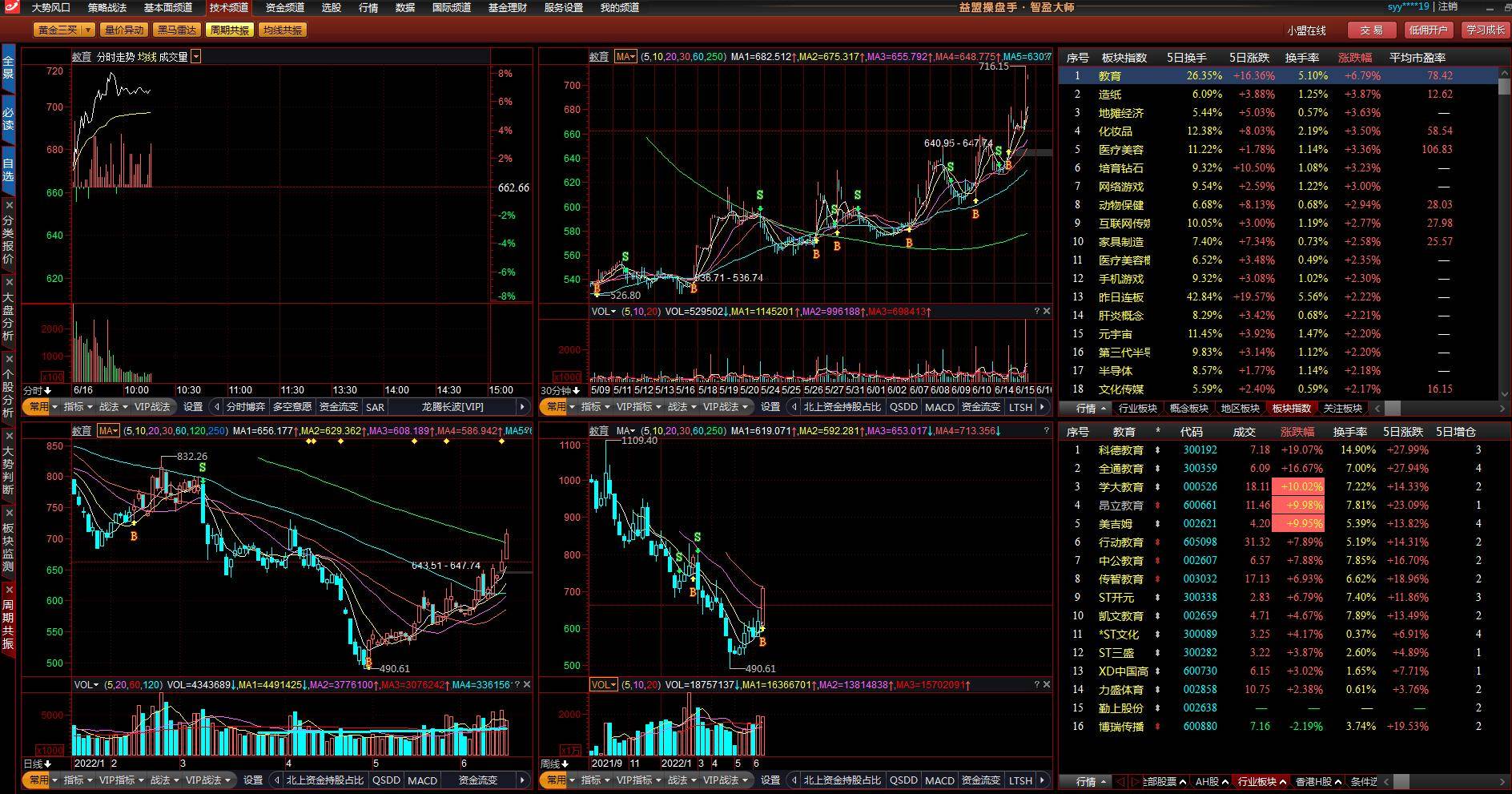Screen dimensions: 1512x794
Task: Open the 策略战法 menu
Action: 107,7
